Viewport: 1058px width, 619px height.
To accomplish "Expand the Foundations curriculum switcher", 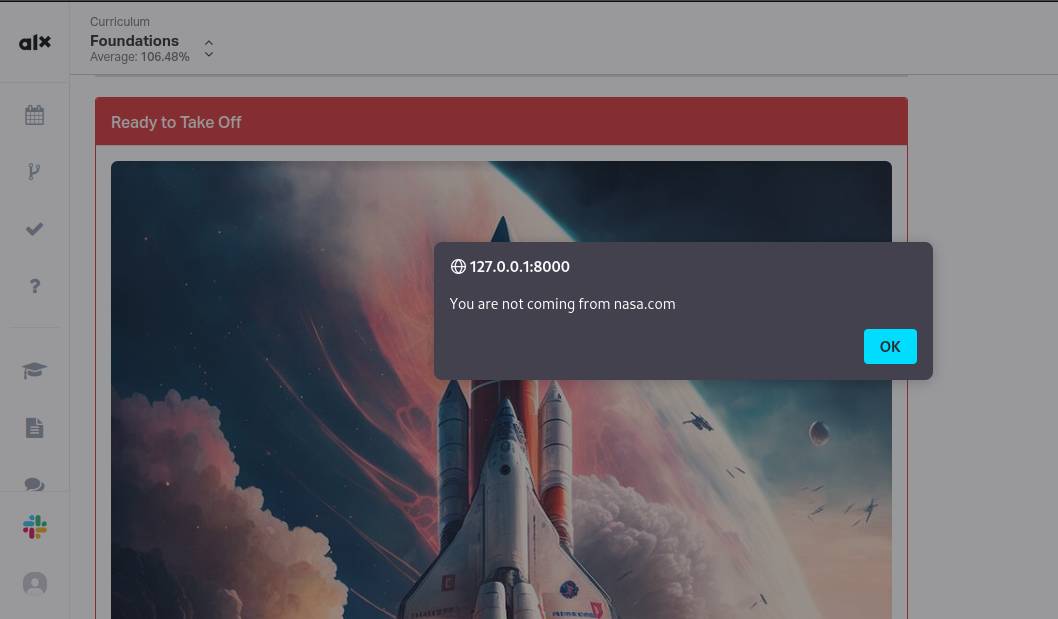I will point(208,49).
